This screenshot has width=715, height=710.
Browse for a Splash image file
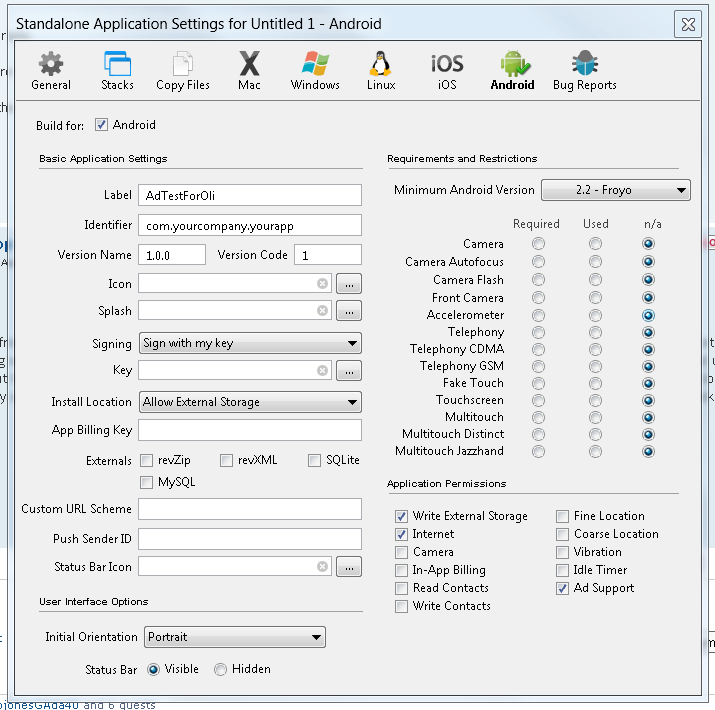(x=348, y=311)
